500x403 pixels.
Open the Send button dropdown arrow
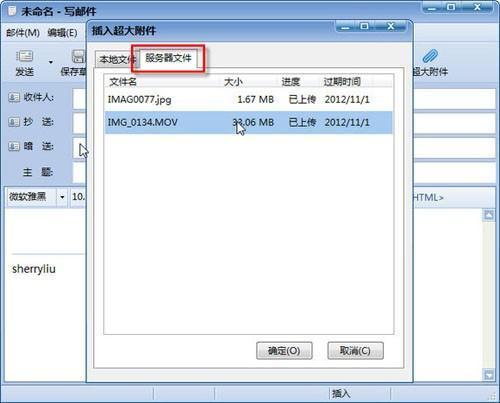coord(51,62)
